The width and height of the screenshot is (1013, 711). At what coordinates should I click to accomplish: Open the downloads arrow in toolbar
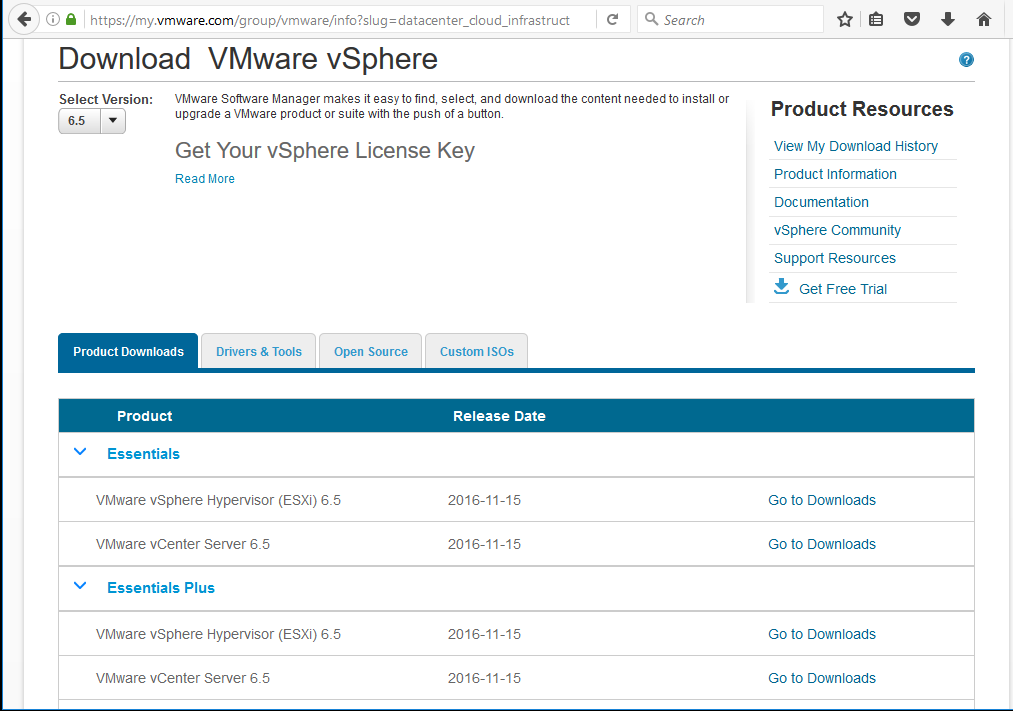tap(947, 19)
